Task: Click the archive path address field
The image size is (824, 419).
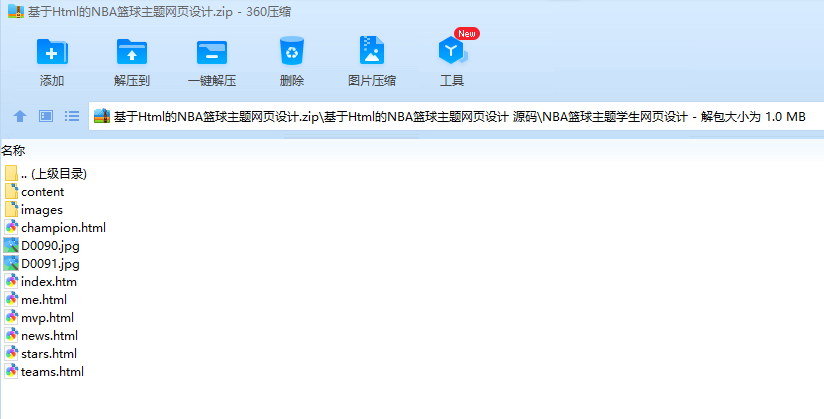Action: point(456,116)
